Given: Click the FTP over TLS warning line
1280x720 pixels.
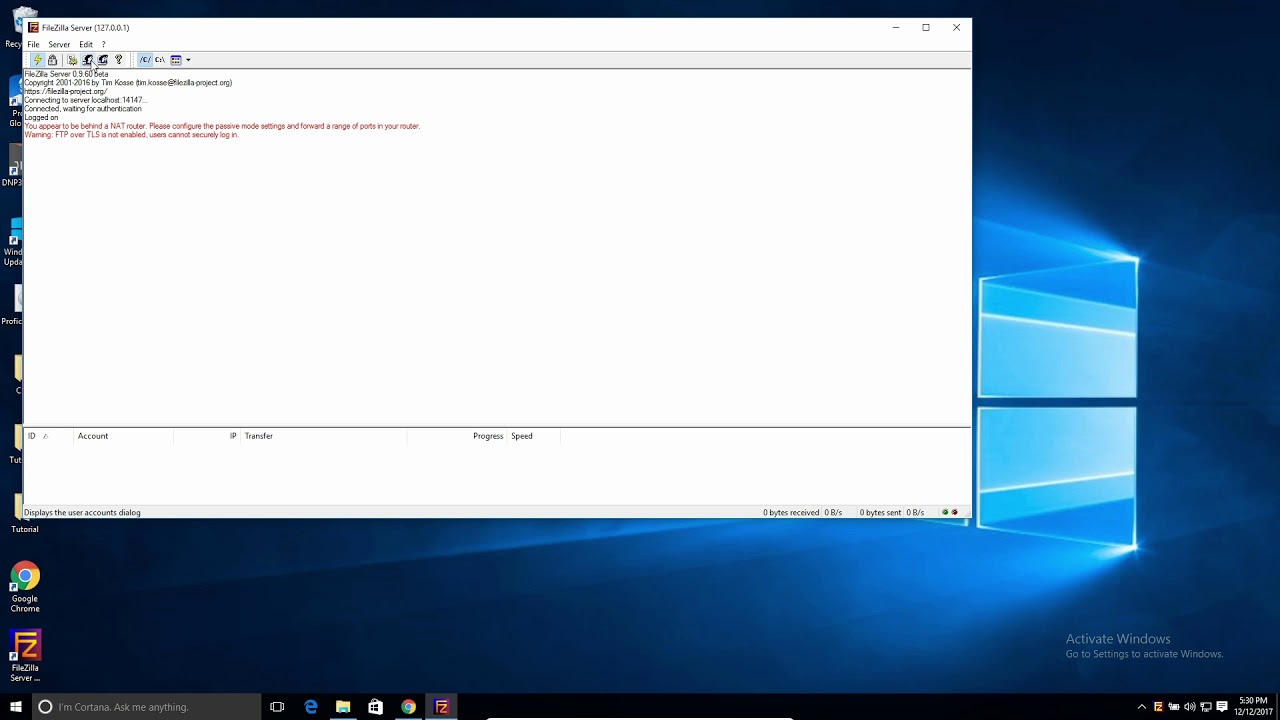Looking at the screenshot, I should pos(131,135).
